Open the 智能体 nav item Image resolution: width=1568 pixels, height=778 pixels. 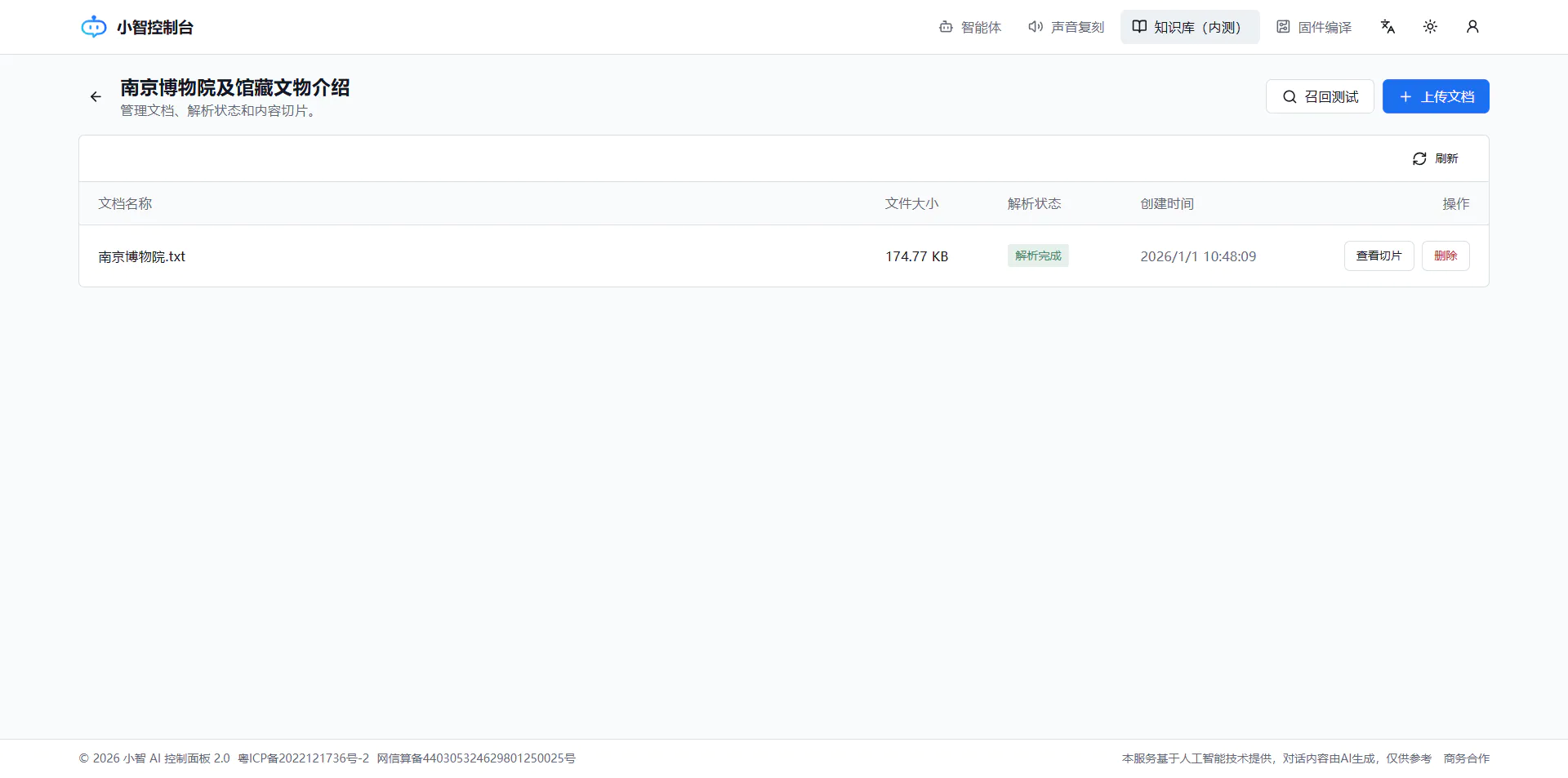tap(970, 27)
